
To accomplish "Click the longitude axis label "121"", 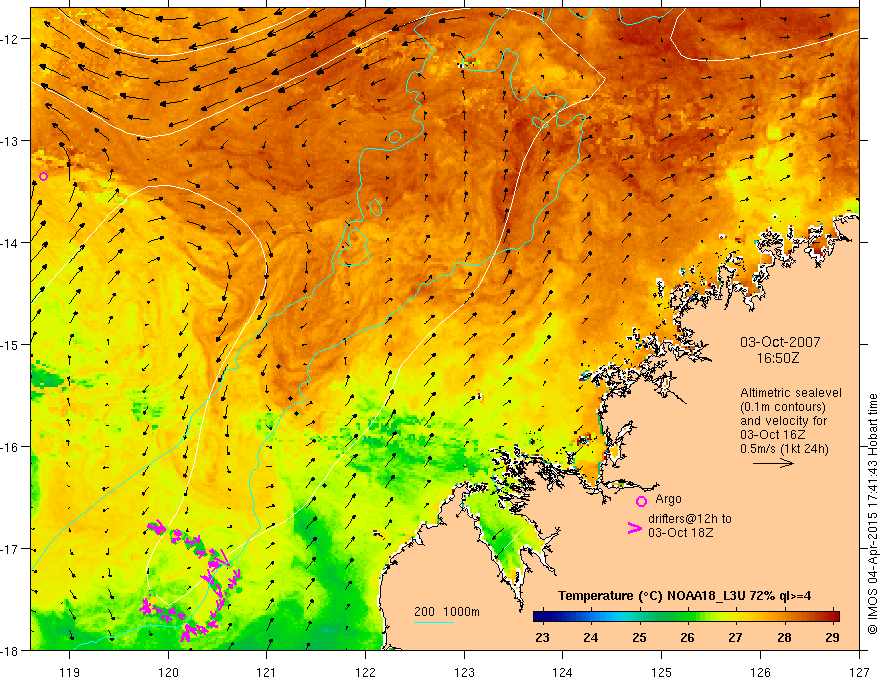I will click(267, 672).
